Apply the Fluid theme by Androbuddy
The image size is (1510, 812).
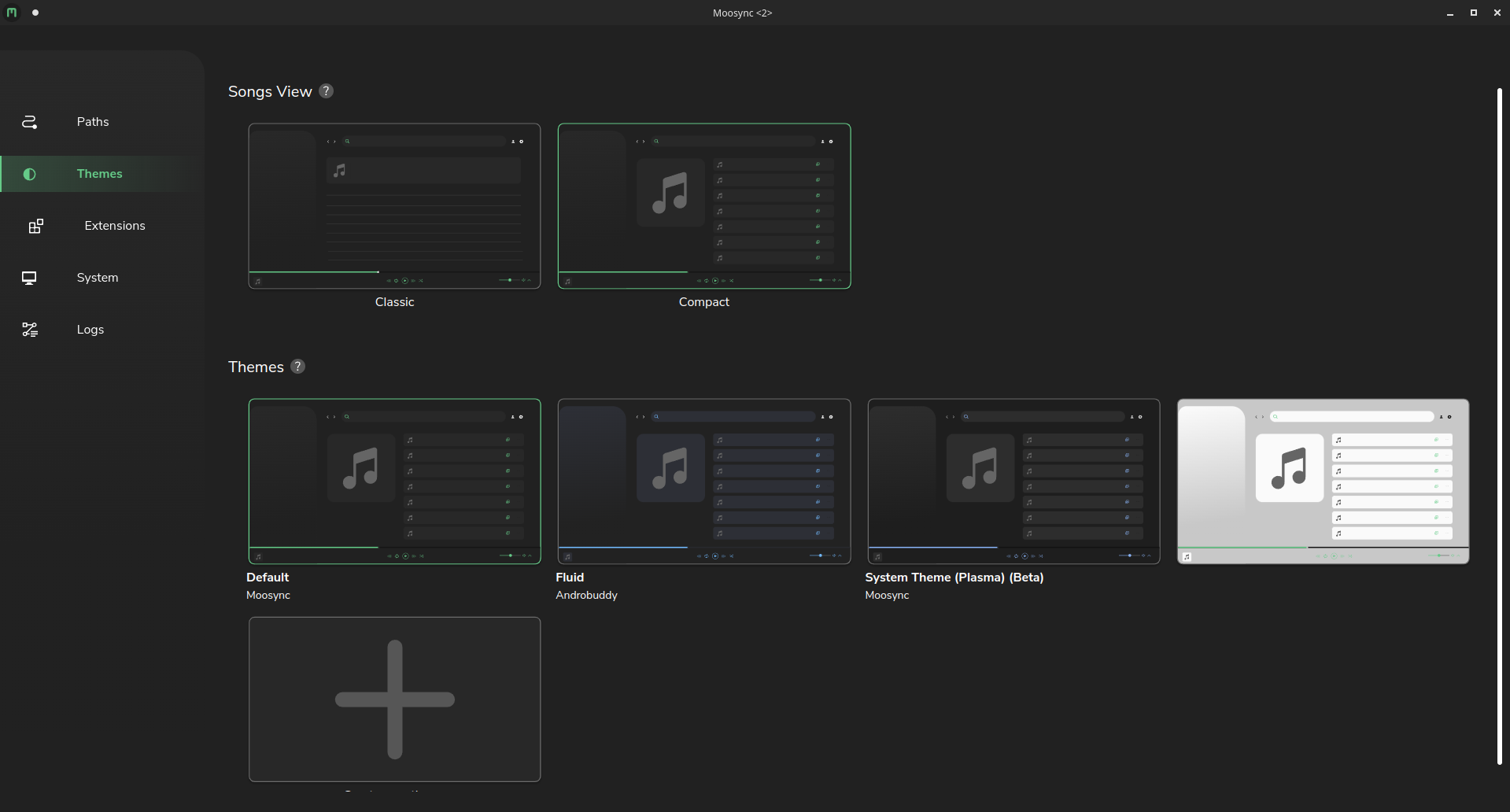click(x=704, y=482)
